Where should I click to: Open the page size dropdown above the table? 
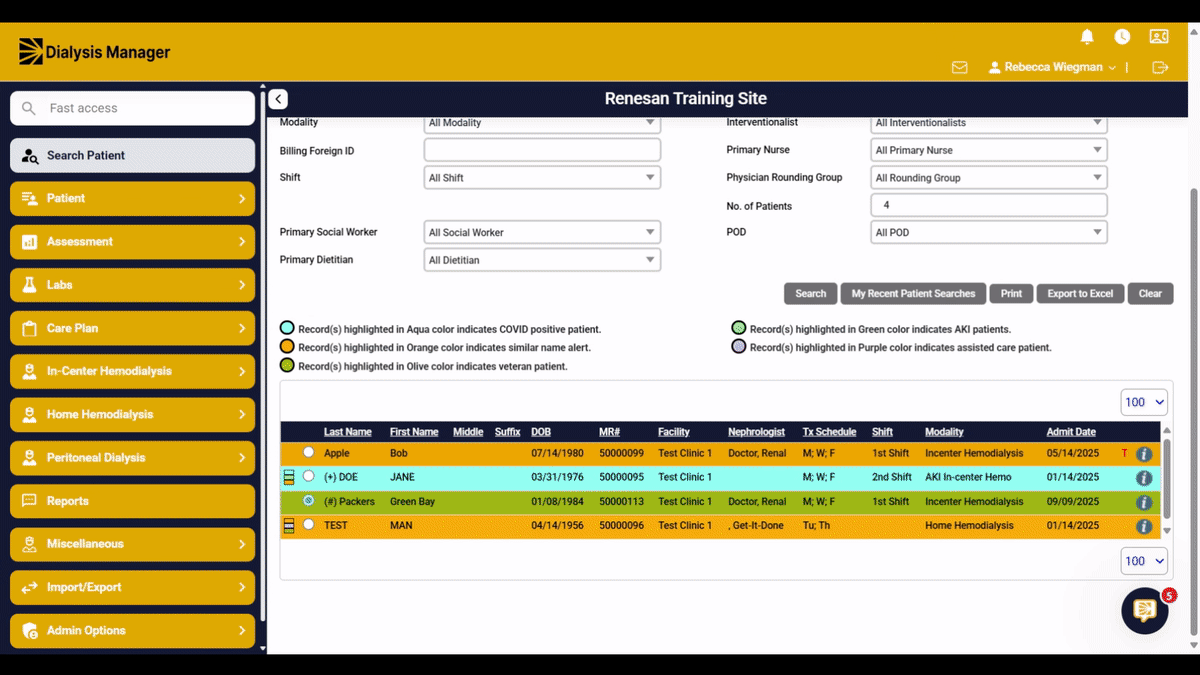[x=1144, y=402]
